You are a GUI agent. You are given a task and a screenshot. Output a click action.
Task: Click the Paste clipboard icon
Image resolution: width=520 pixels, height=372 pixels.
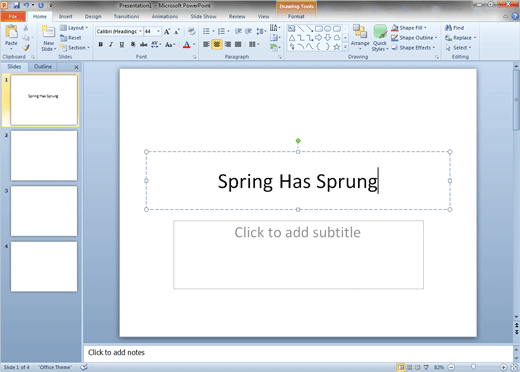click(x=11, y=32)
